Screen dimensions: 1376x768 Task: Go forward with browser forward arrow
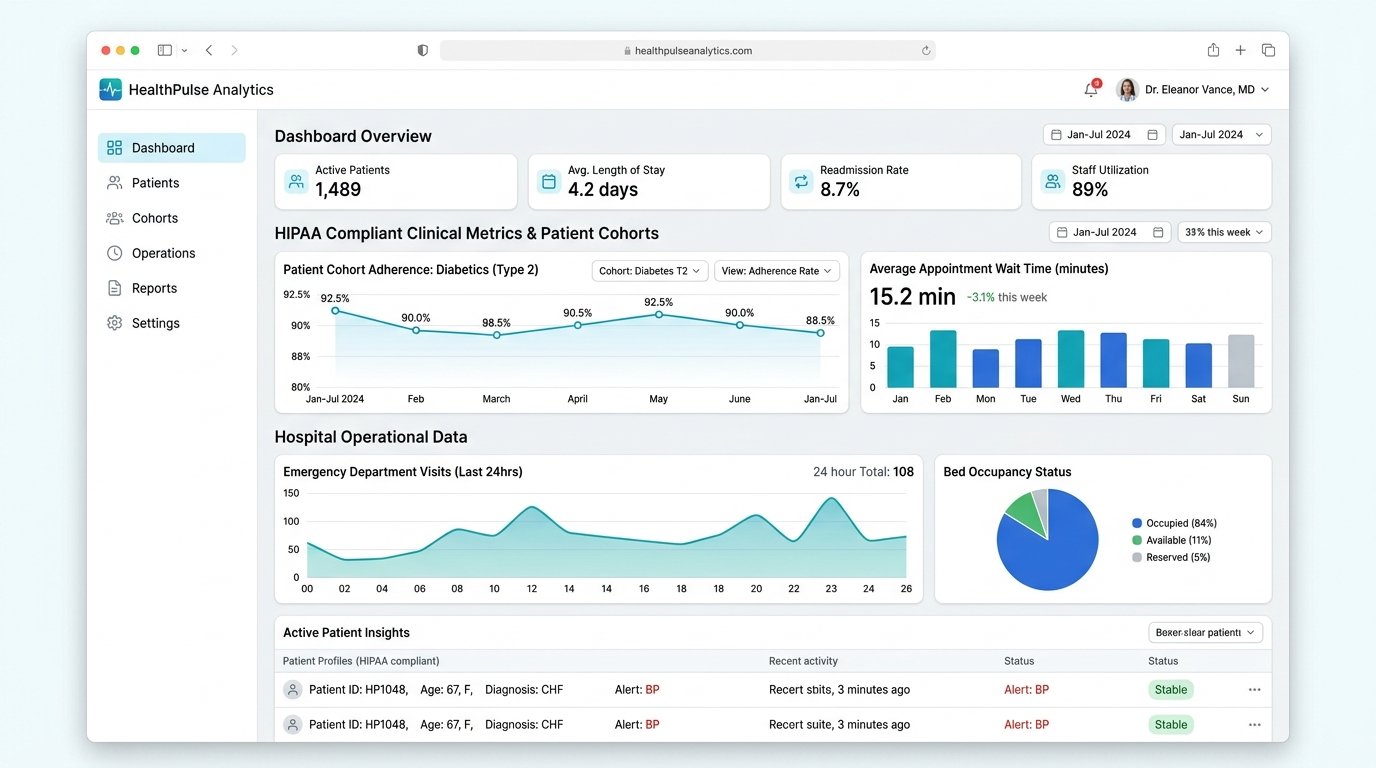tap(235, 50)
